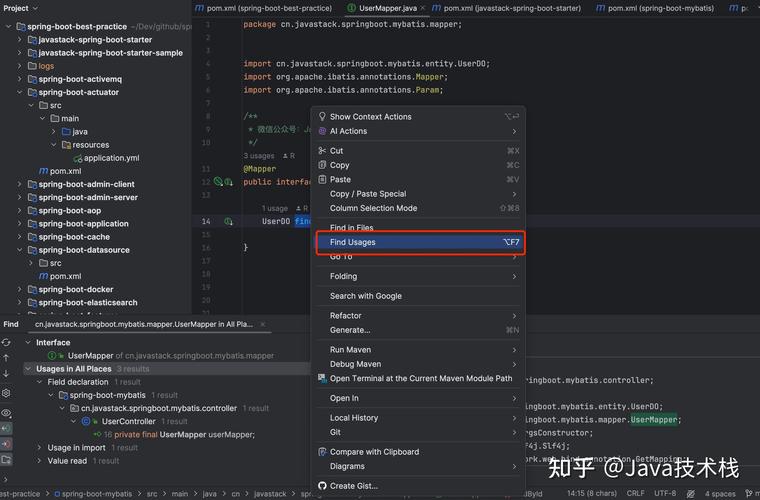
Task: Click caret position 14:15 in status bar
Action: [592, 494]
